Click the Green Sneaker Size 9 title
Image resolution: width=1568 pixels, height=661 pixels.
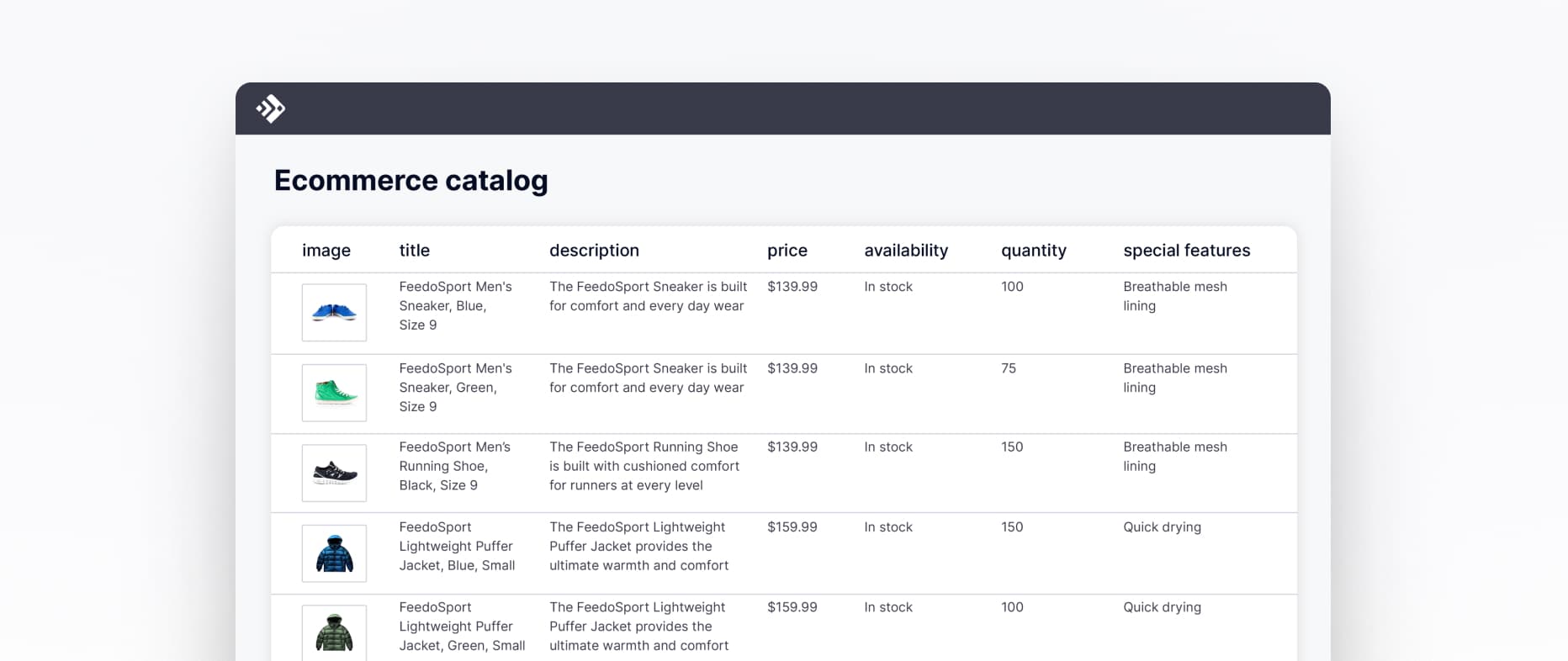click(x=455, y=388)
